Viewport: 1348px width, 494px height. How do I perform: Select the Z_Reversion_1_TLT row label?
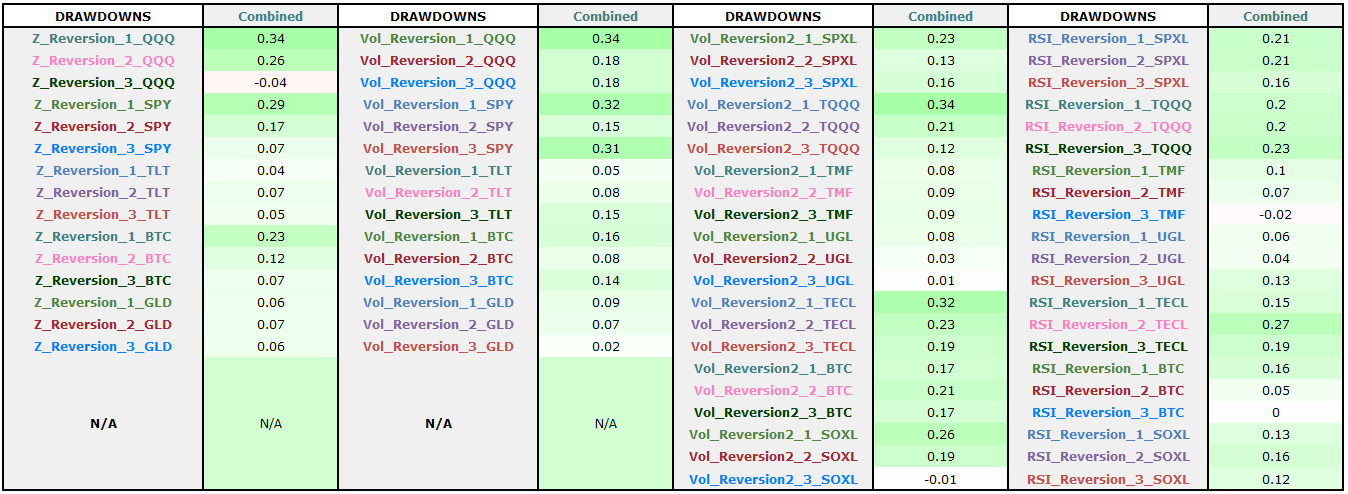click(x=103, y=170)
